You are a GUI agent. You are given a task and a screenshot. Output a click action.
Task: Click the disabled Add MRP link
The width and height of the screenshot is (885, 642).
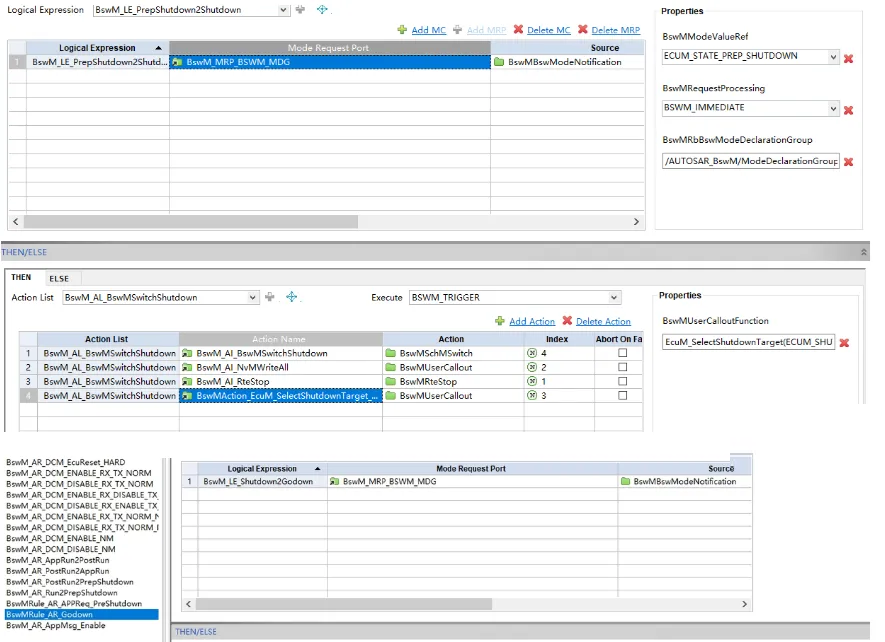487,30
